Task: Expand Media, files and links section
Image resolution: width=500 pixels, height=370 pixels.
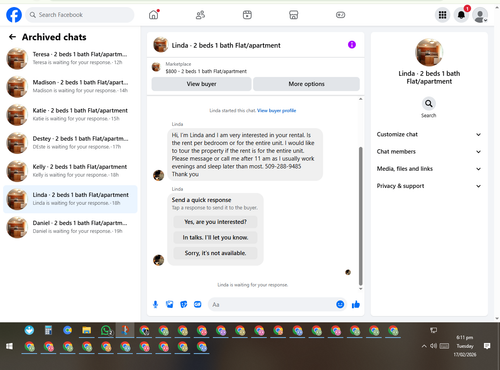Action: click(x=429, y=169)
